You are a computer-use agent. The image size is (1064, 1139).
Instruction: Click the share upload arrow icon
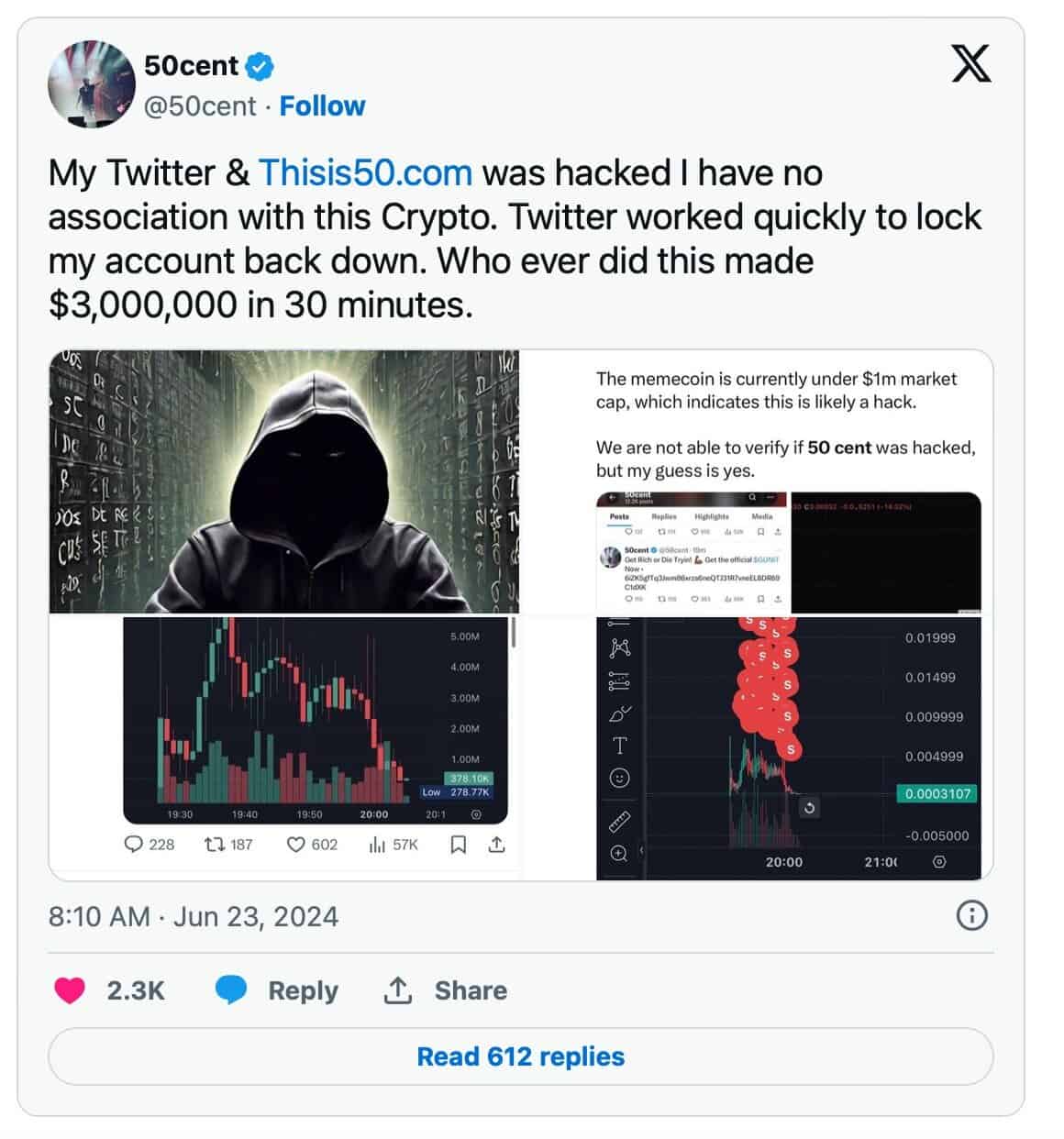[397, 990]
